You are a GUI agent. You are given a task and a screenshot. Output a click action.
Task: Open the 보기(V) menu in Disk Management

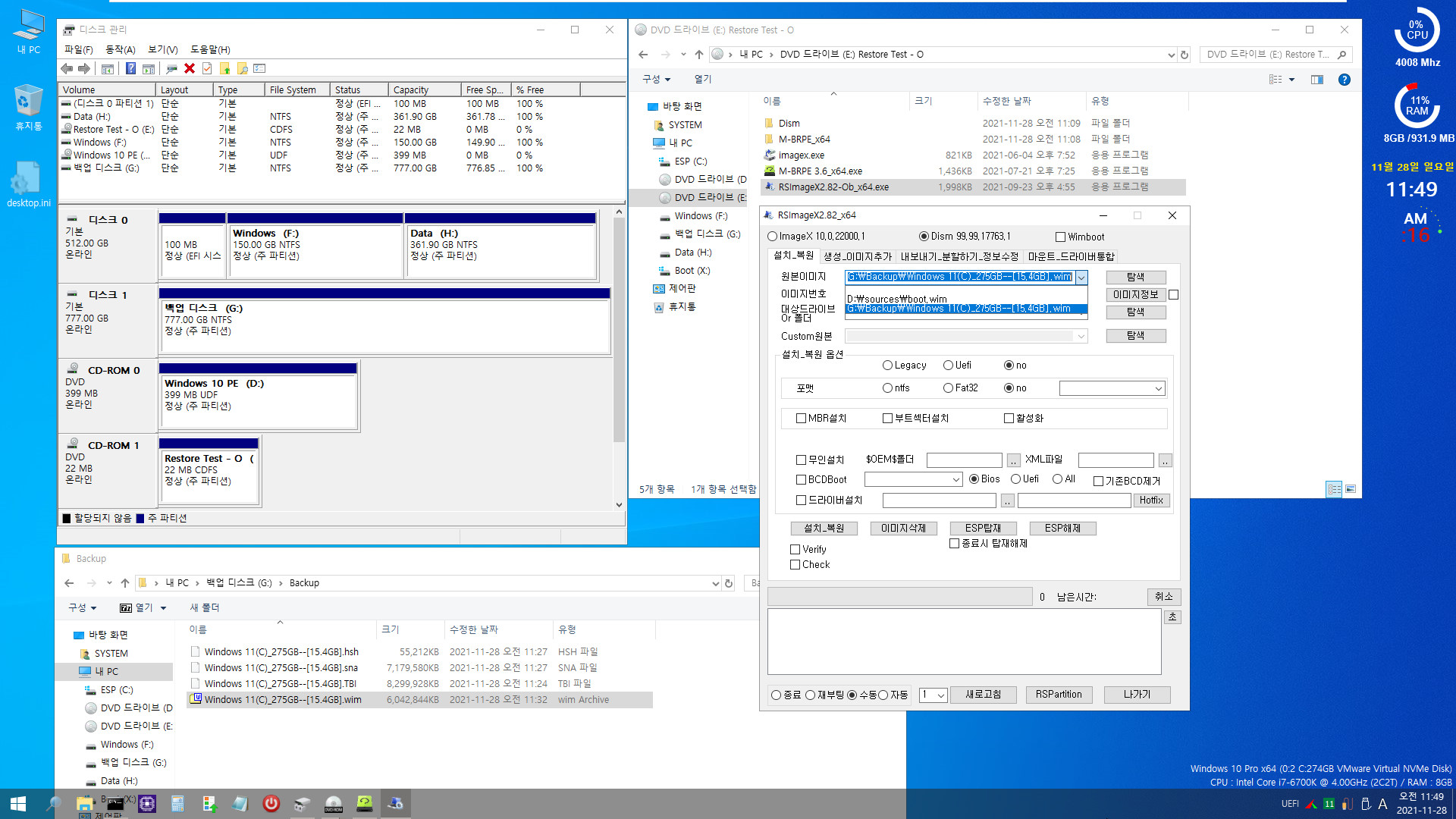[163, 50]
